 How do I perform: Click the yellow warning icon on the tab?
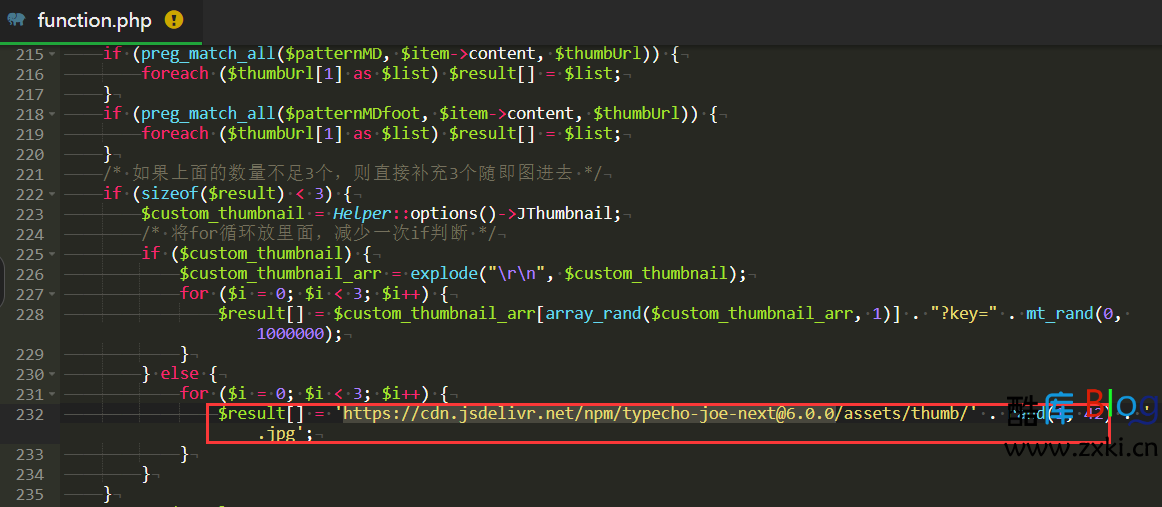(174, 20)
